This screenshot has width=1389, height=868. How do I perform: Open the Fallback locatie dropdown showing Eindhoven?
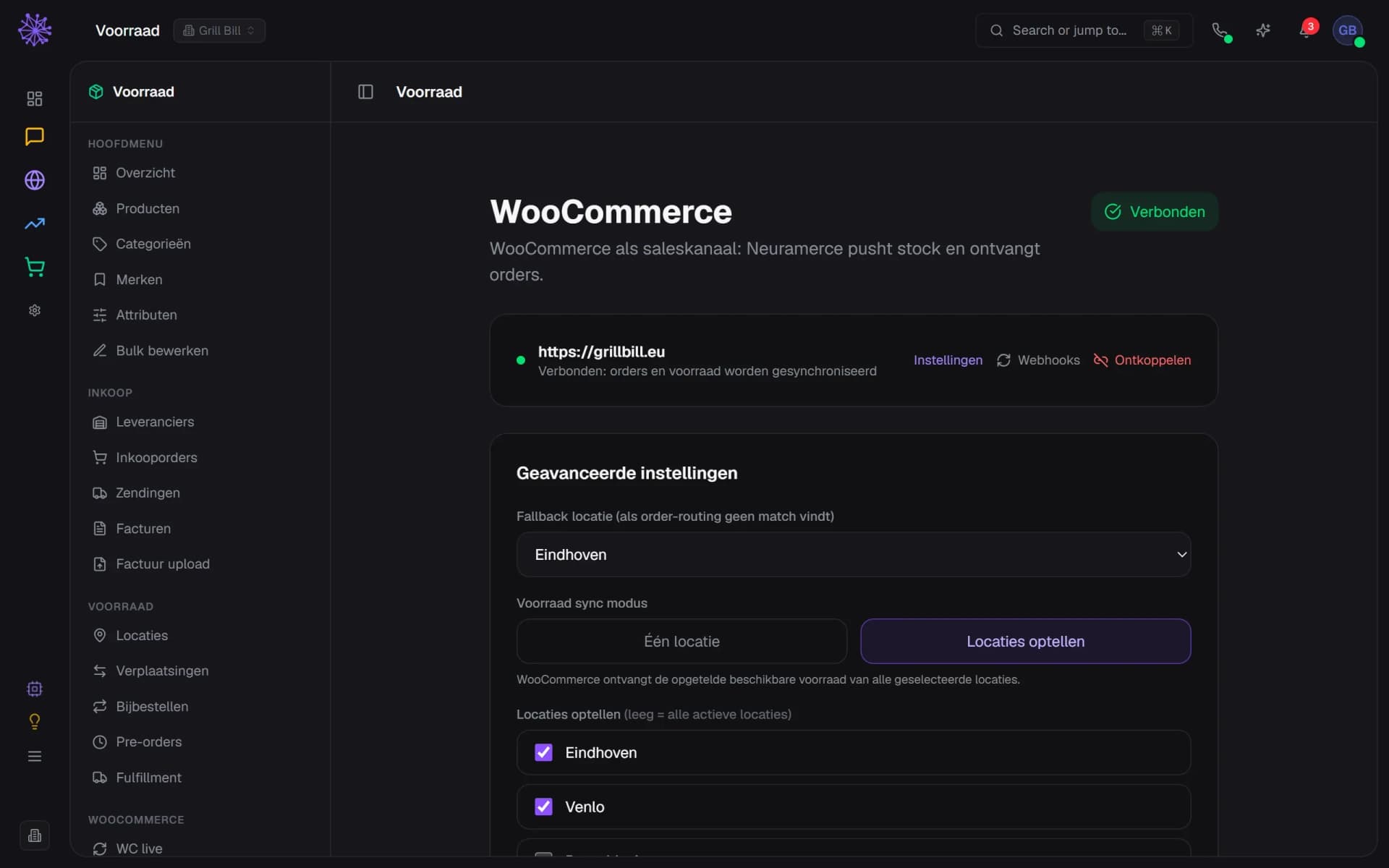coord(854,554)
